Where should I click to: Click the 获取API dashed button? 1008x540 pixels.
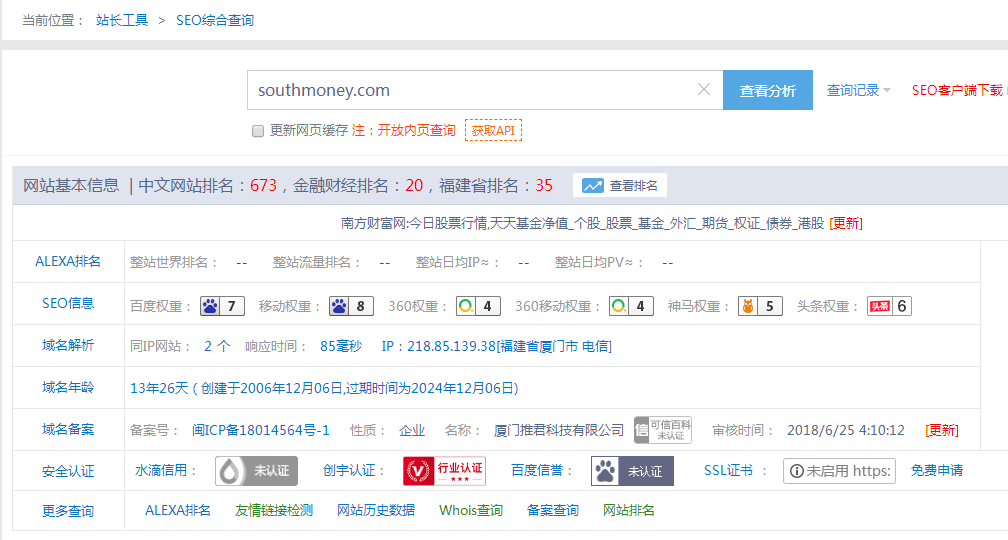point(493,130)
